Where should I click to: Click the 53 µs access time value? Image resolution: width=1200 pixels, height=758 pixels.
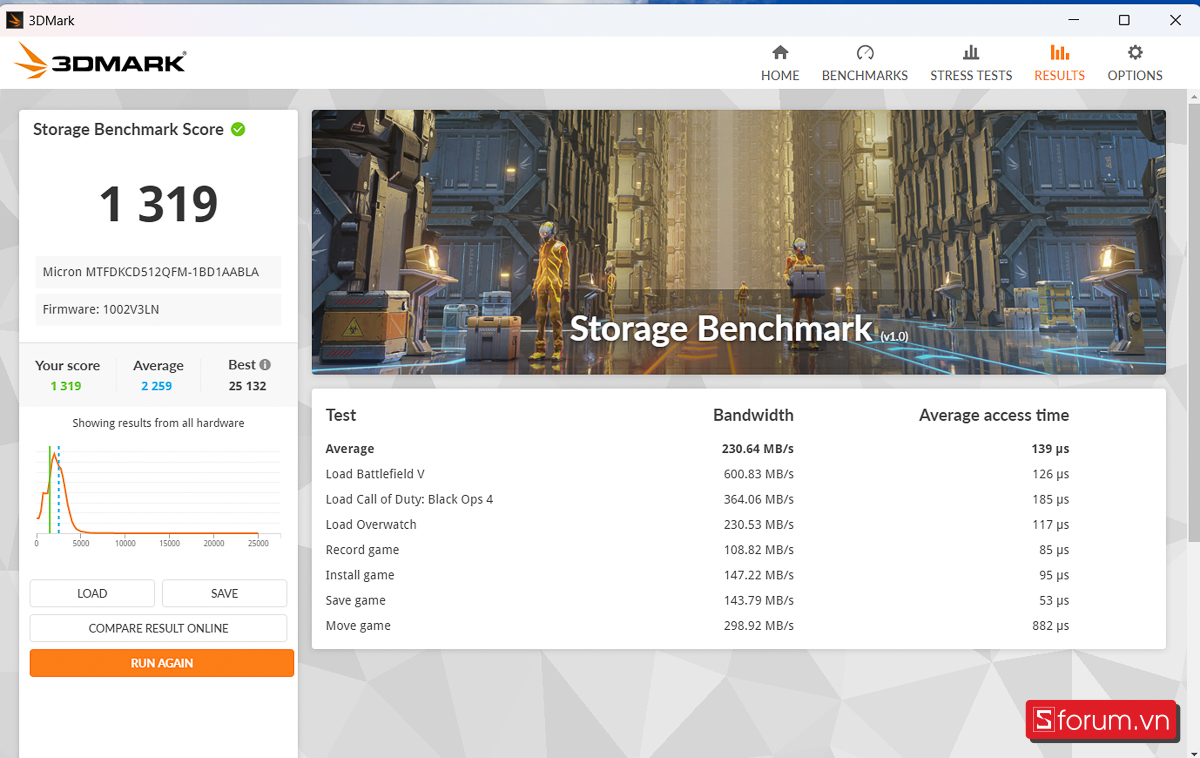pos(1054,600)
